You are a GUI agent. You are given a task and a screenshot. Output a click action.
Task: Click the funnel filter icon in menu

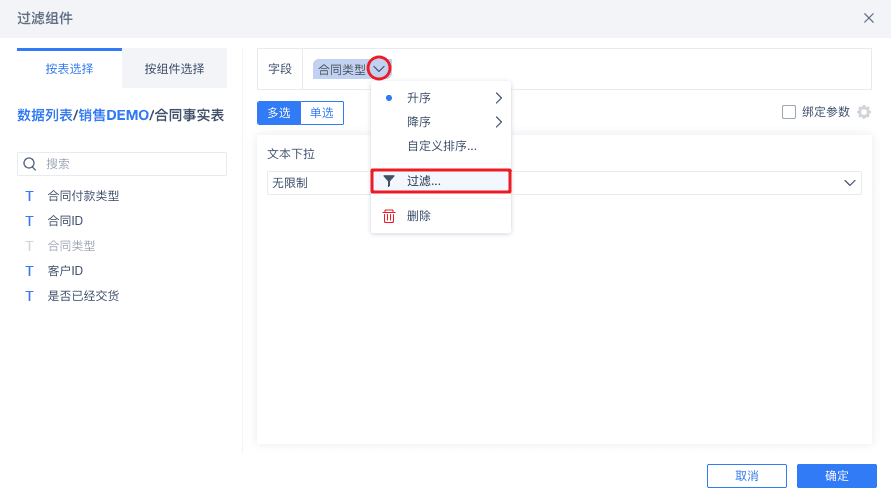point(389,181)
